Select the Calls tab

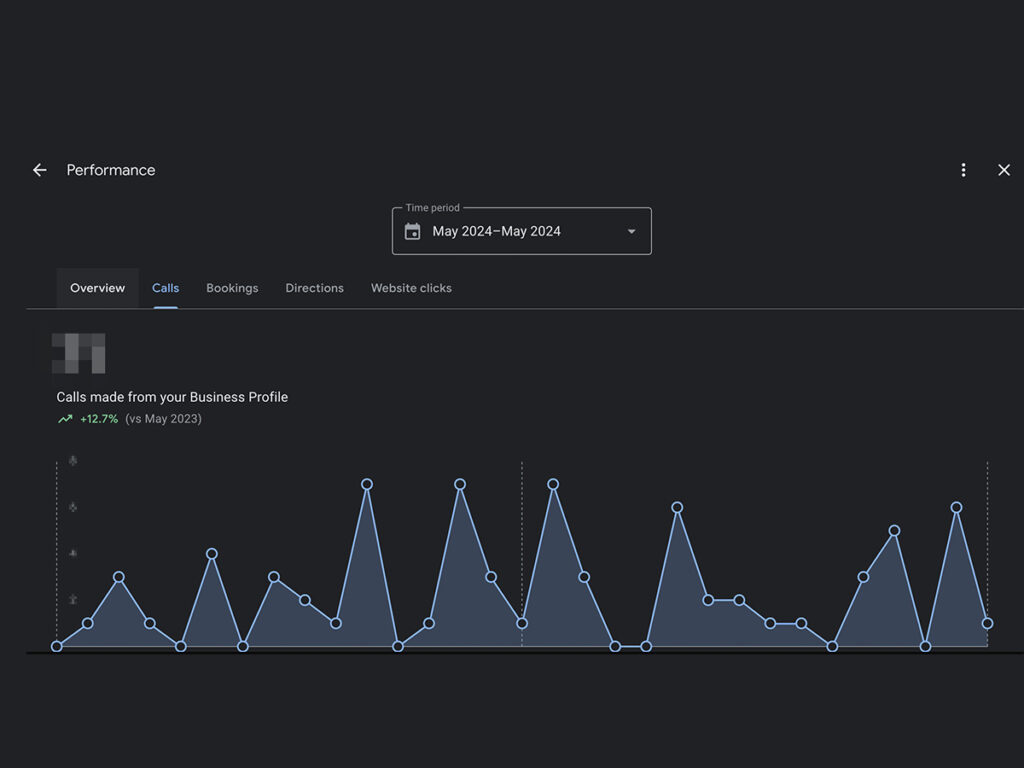tap(165, 288)
